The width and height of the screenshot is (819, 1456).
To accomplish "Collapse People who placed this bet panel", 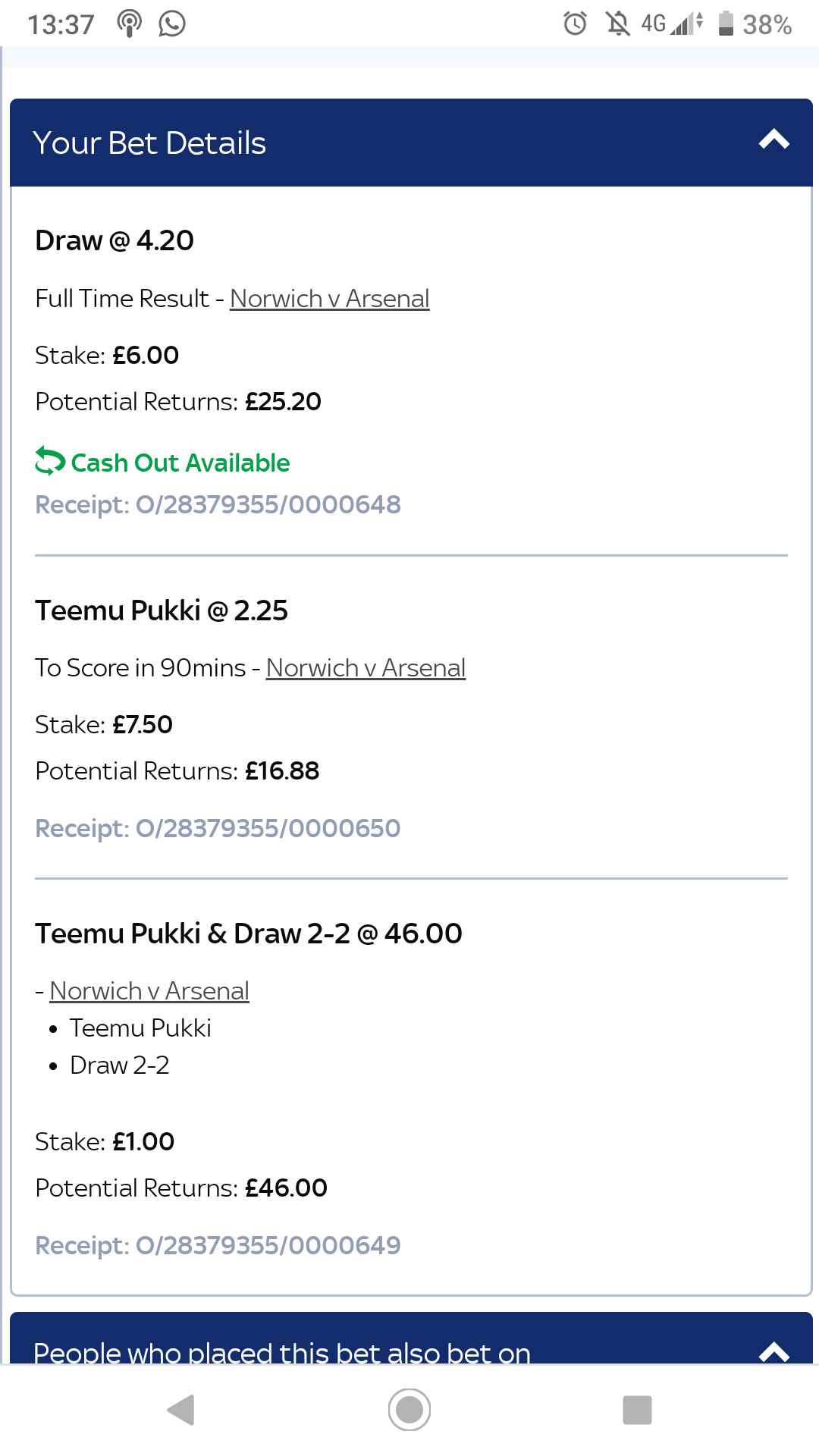I will point(774,1351).
